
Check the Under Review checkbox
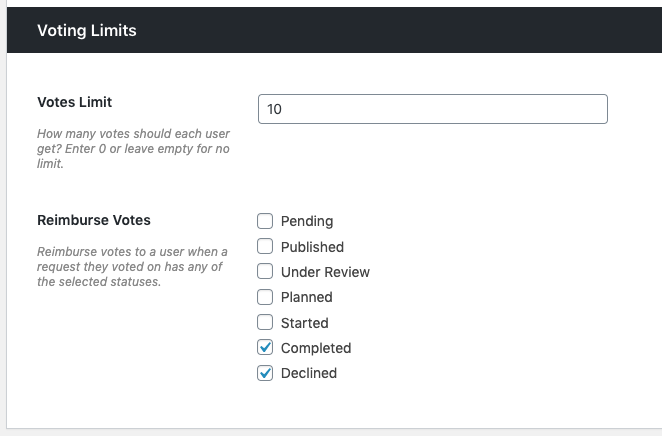(x=265, y=272)
